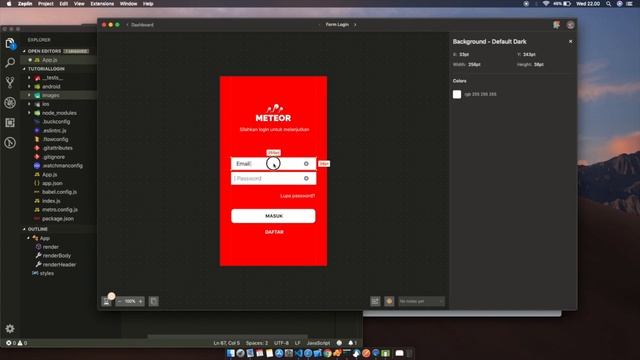The image size is (640, 360).
Task: Click the layout icon left of notes dropdown
Action: click(375, 301)
